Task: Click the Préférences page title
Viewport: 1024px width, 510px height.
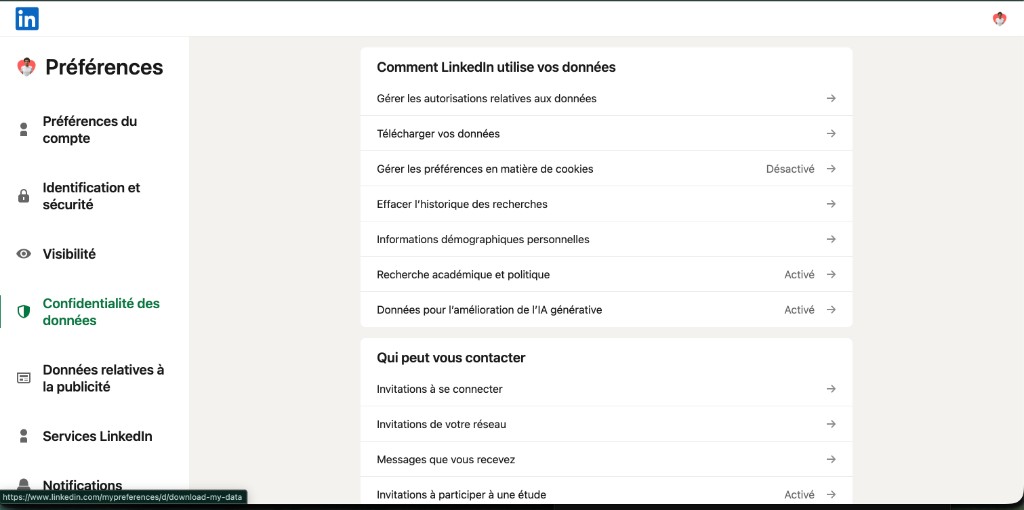Action: [x=104, y=67]
